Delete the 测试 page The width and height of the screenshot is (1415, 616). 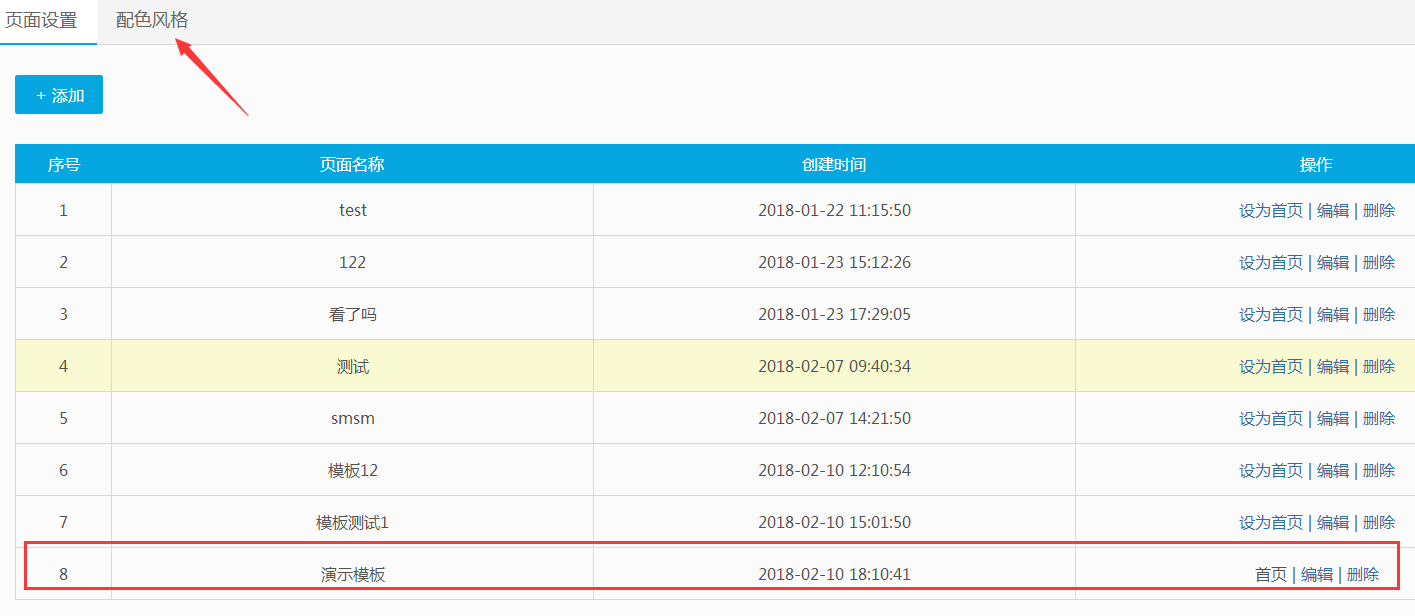point(1379,366)
